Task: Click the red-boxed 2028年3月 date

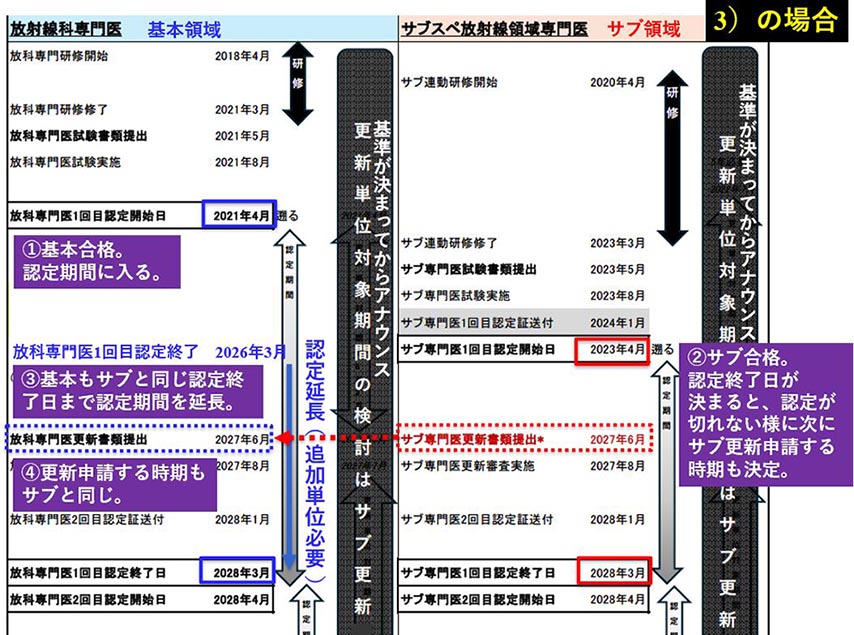Action: click(x=614, y=573)
